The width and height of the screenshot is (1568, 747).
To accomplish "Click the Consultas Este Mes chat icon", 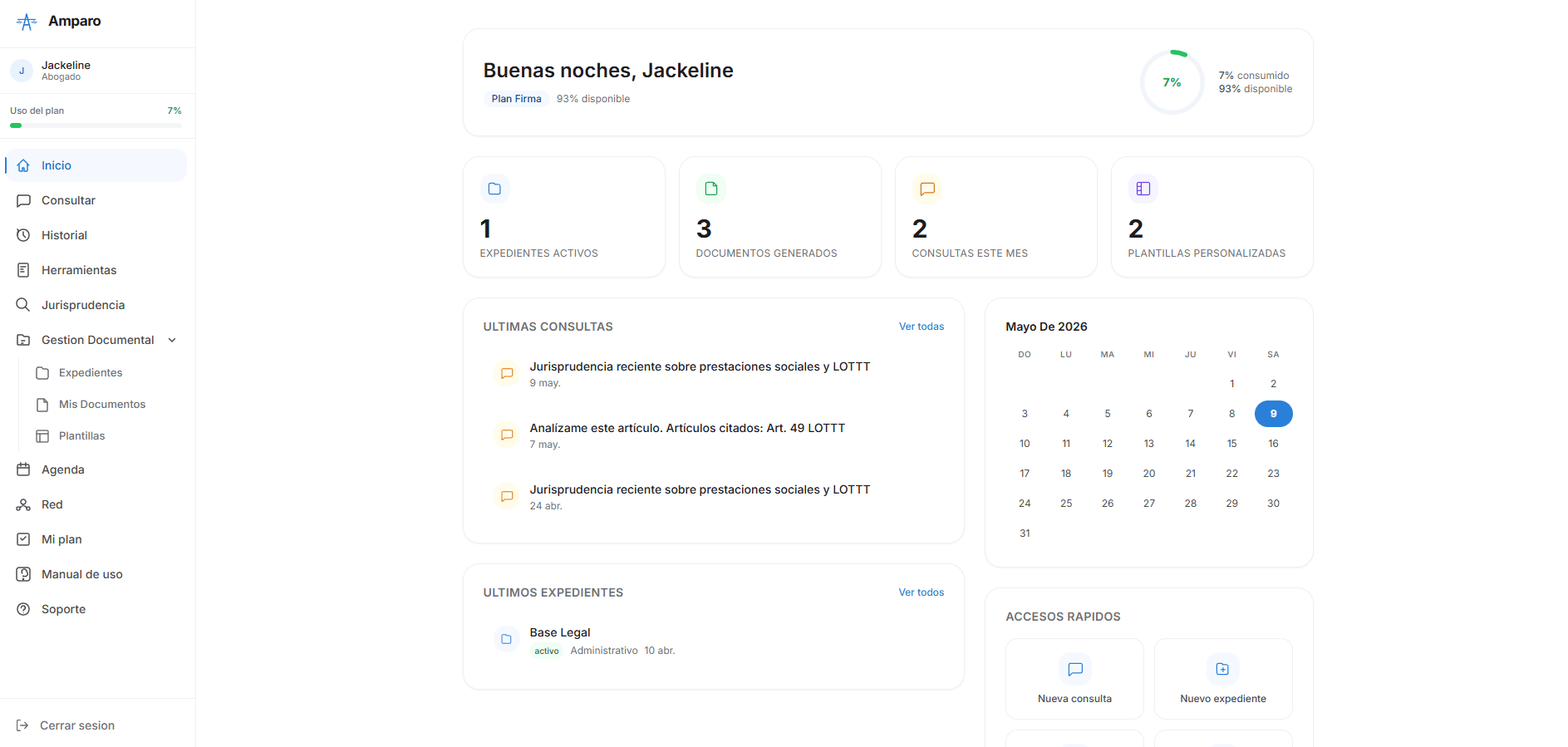I will (927, 189).
